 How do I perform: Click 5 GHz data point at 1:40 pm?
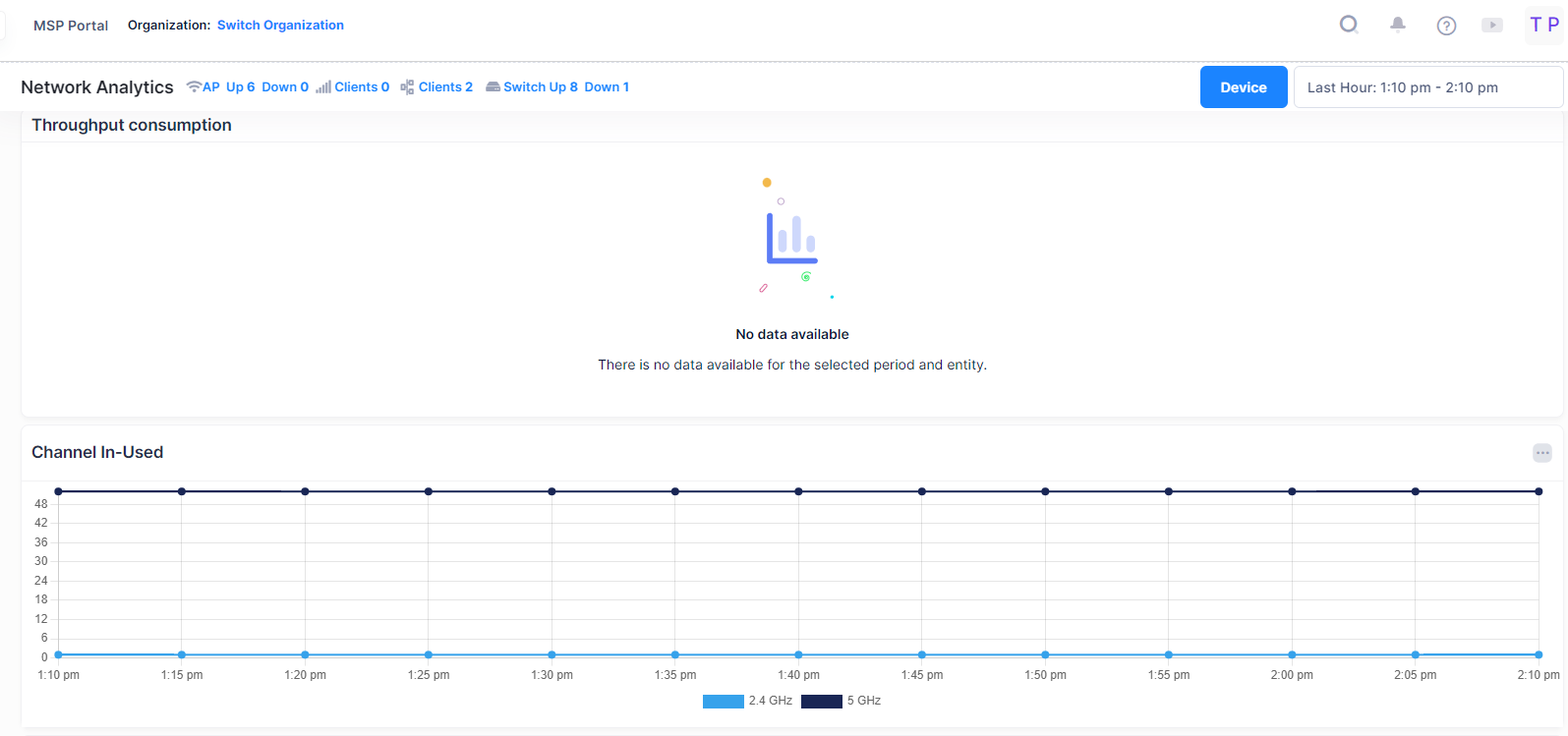[x=798, y=491]
